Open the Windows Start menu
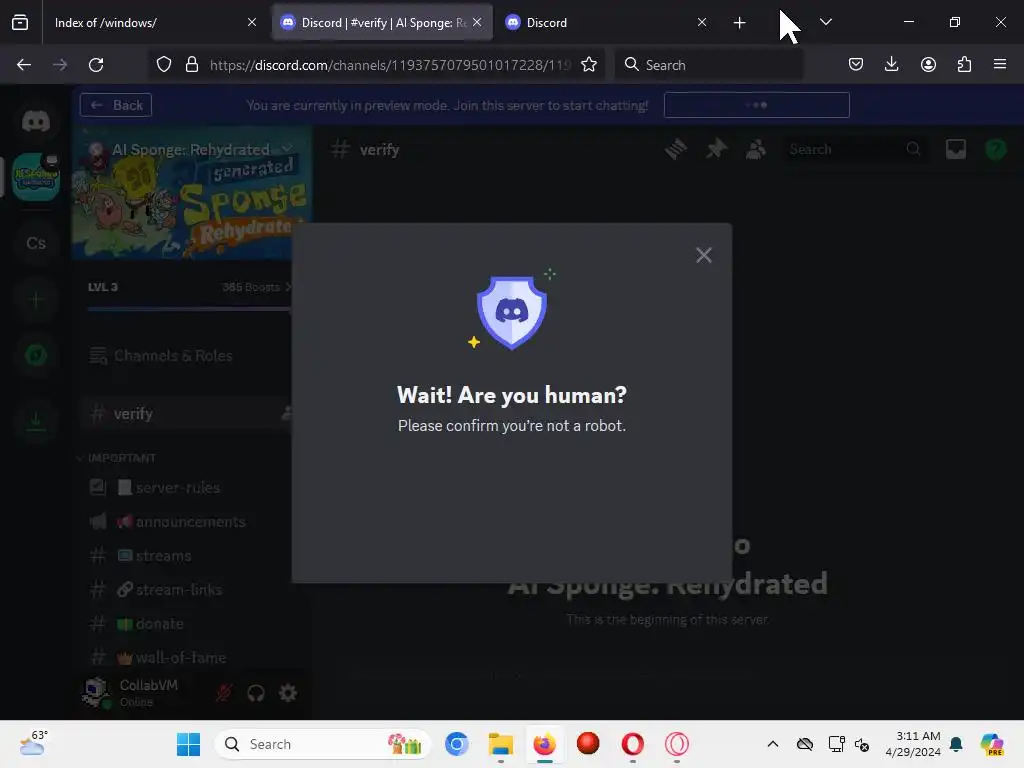Viewport: 1024px width, 768px height. (189, 744)
